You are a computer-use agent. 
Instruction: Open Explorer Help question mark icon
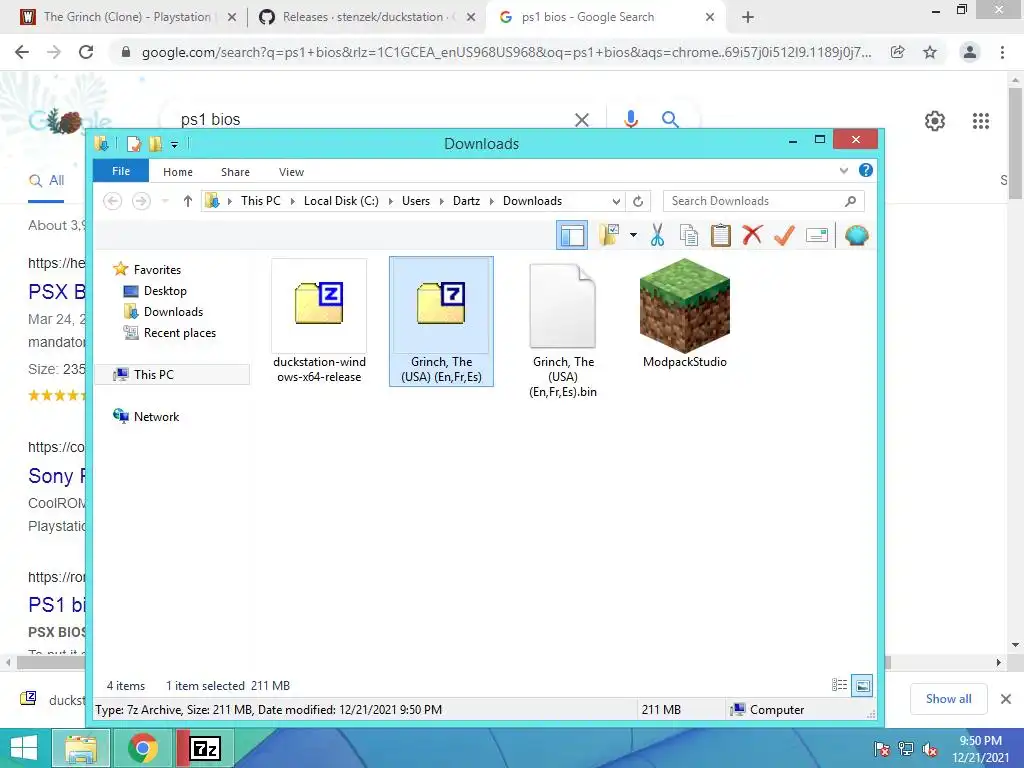(866, 170)
